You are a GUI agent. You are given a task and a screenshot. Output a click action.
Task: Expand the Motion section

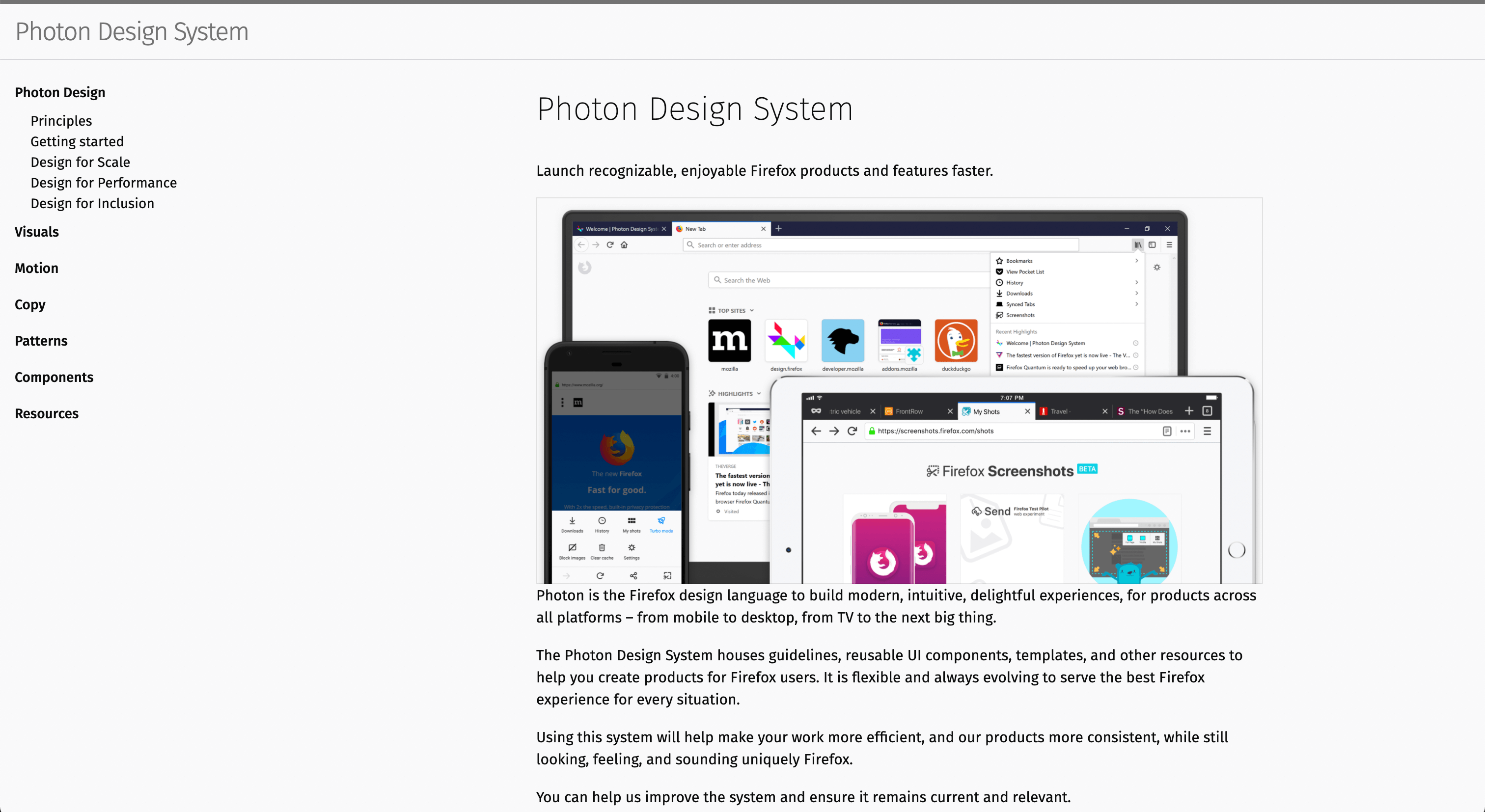[36, 268]
